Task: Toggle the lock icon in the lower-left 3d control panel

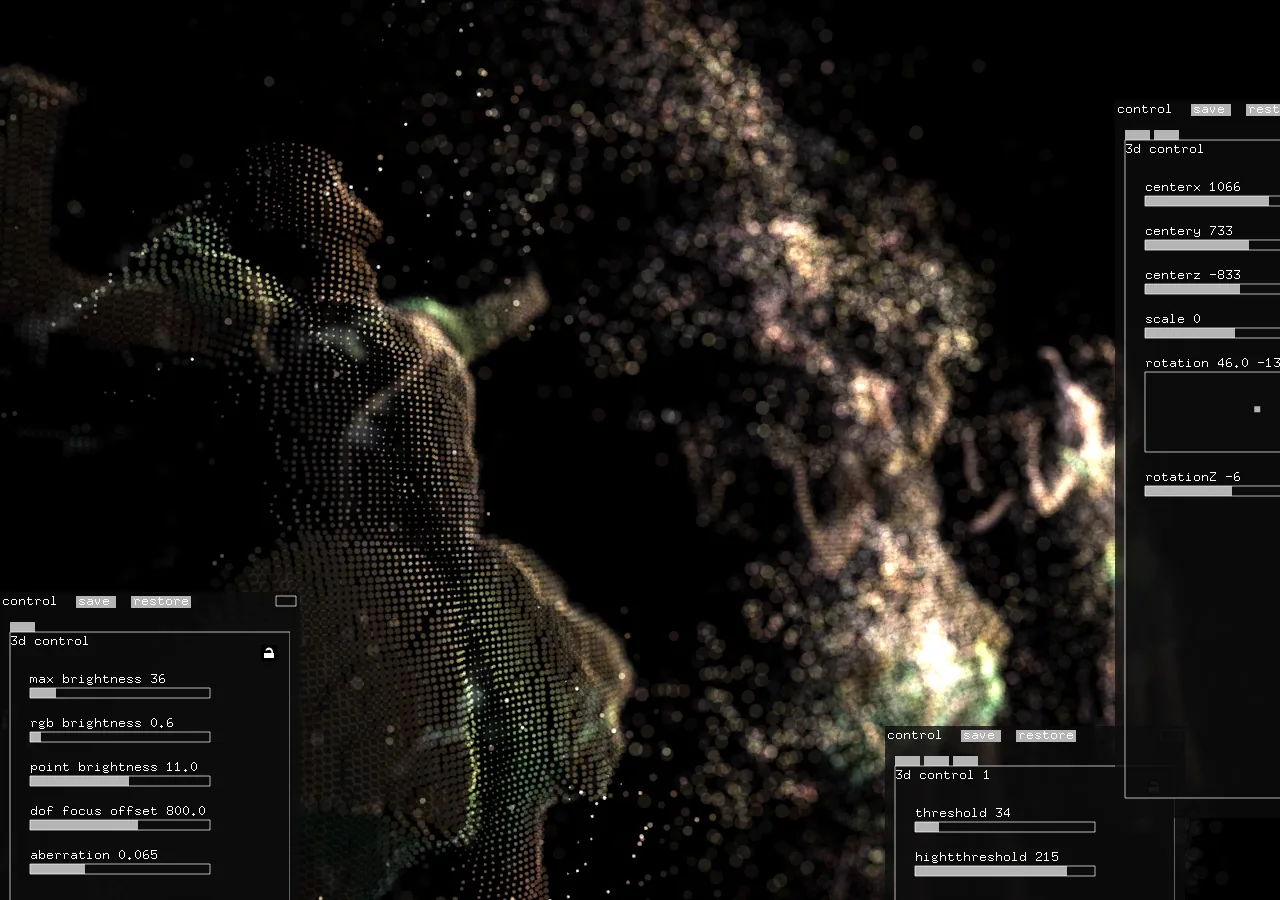Action: click(268, 653)
